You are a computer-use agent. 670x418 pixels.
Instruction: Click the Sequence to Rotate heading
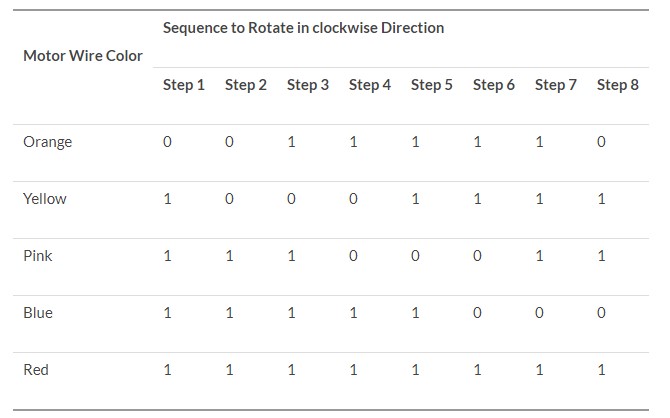click(x=303, y=28)
